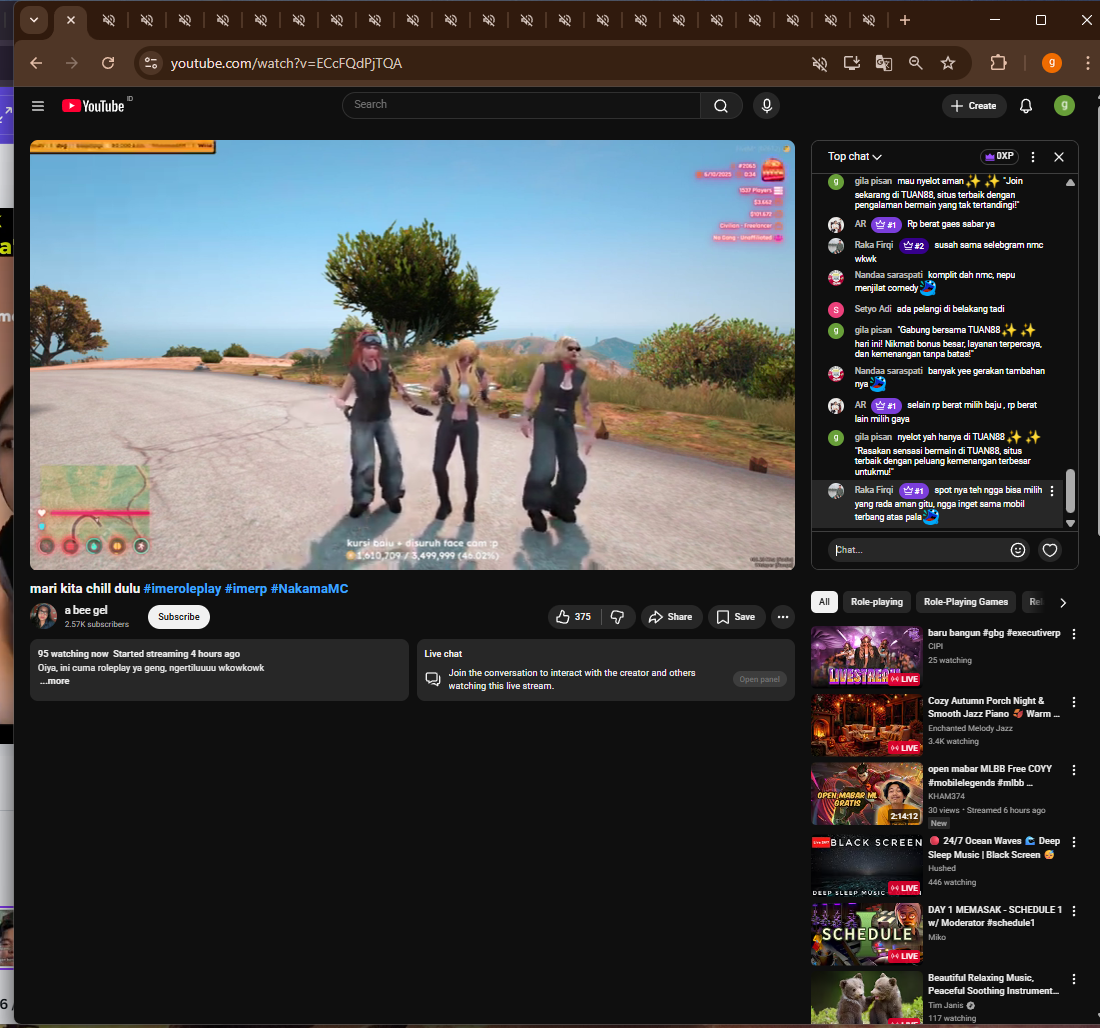
Task: Open the #imeroleplay hashtag link
Action: click(x=182, y=589)
